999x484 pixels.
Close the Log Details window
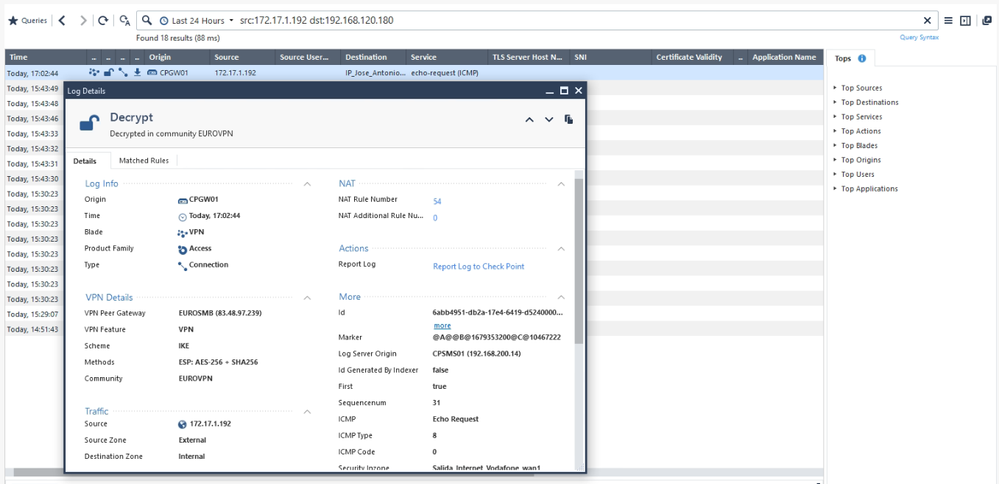coord(579,91)
